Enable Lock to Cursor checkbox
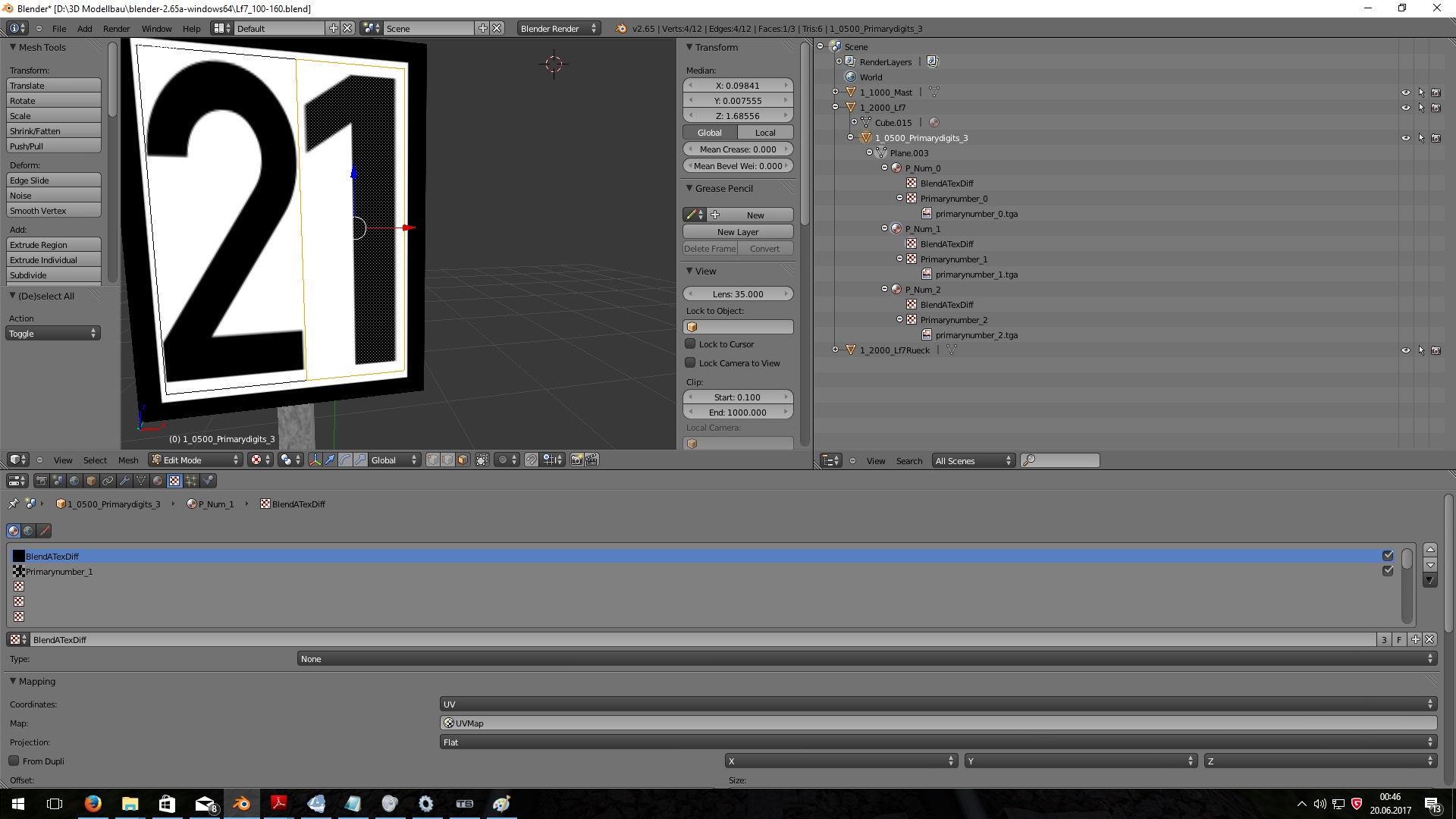The width and height of the screenshot is (1456, 819). [690, 344]
